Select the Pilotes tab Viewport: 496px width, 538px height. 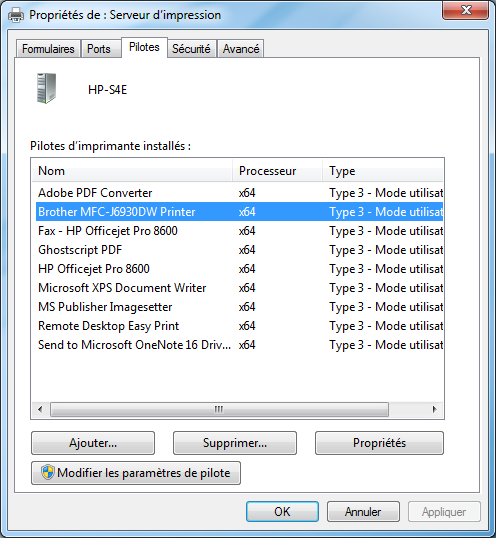[x=144, y=47]
